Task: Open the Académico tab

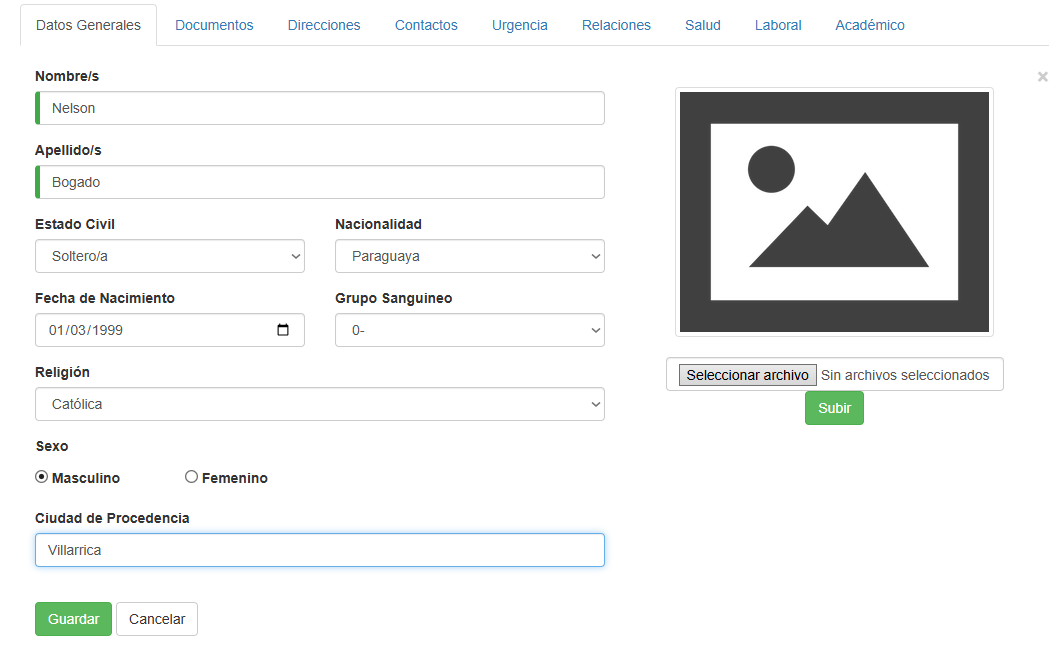Action: click(869, 25)
